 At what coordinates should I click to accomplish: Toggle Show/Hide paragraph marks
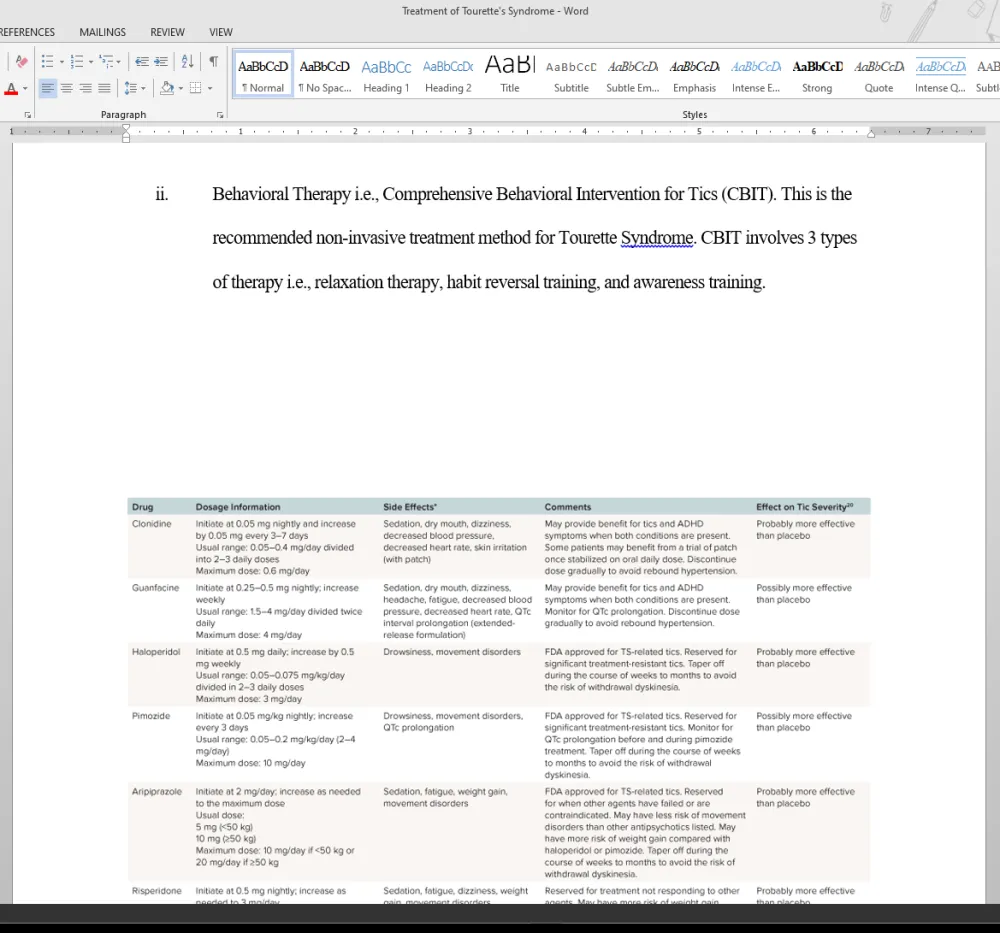tap(214, 61)
